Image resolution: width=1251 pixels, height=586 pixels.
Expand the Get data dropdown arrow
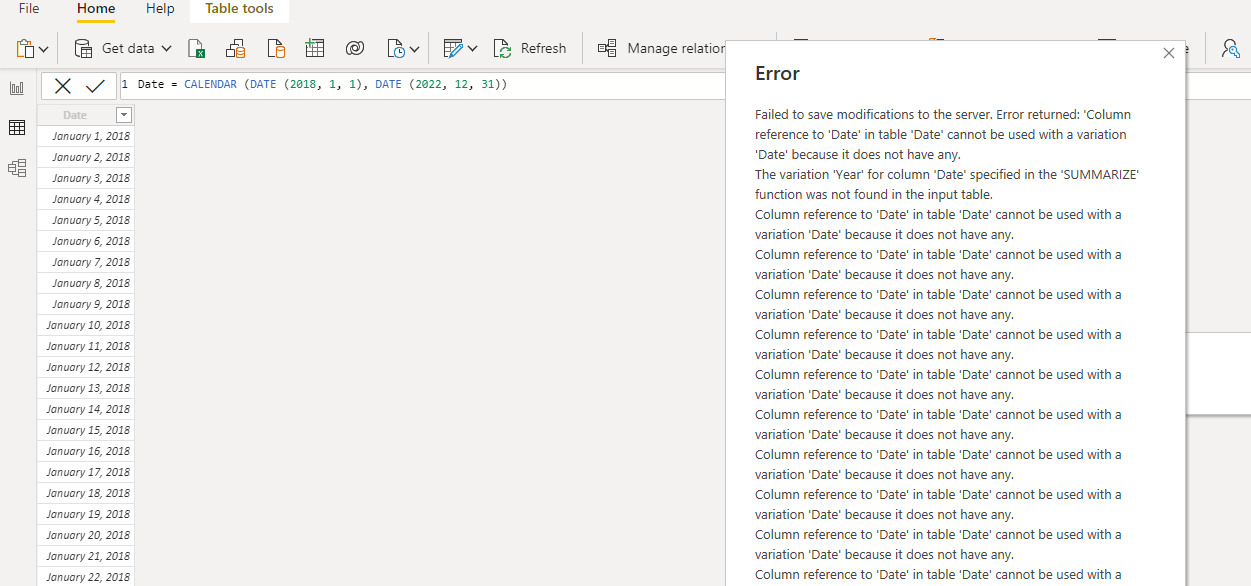[x=166, y=48]
